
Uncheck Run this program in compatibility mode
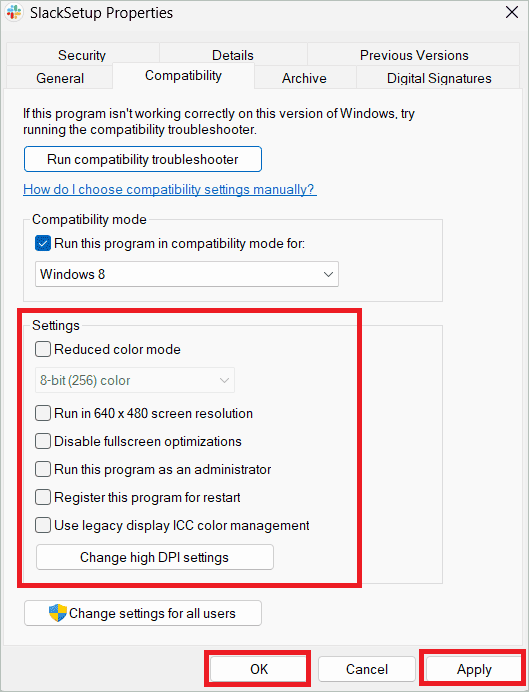click(x=43, y=244)
